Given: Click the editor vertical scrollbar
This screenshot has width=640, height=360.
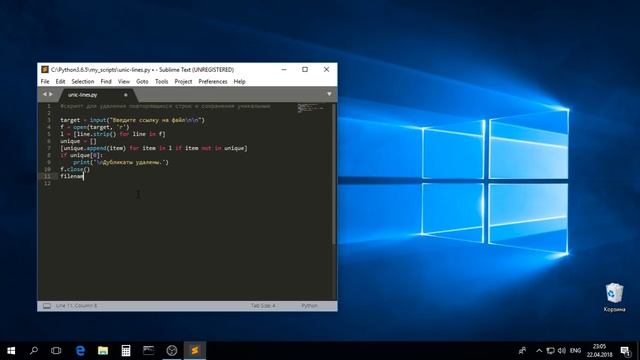Looking at the screenshot, I should [x=334, y=173].
